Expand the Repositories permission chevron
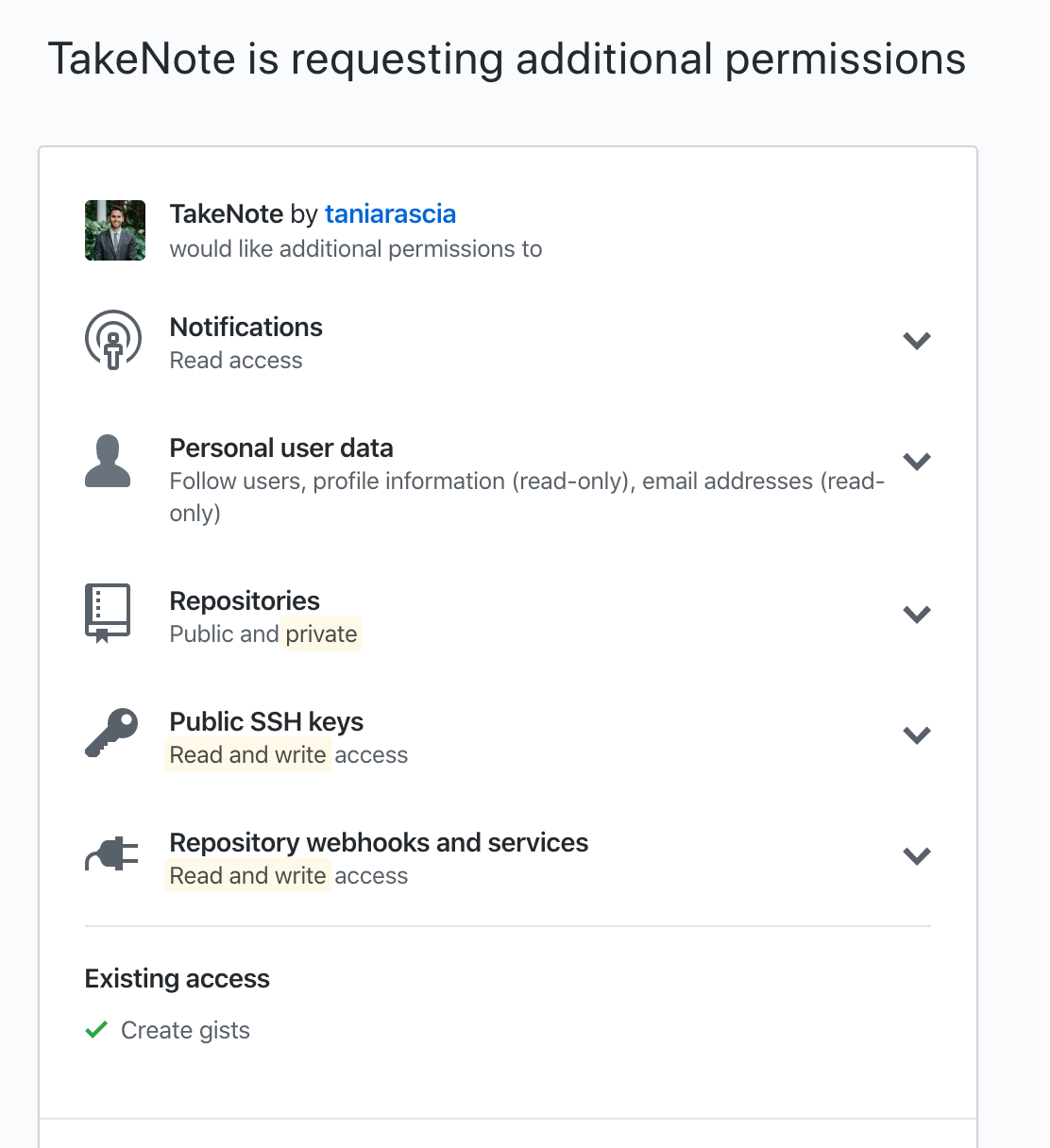Viewport: 1050px width, 1148px height. (x=917, y=614)
